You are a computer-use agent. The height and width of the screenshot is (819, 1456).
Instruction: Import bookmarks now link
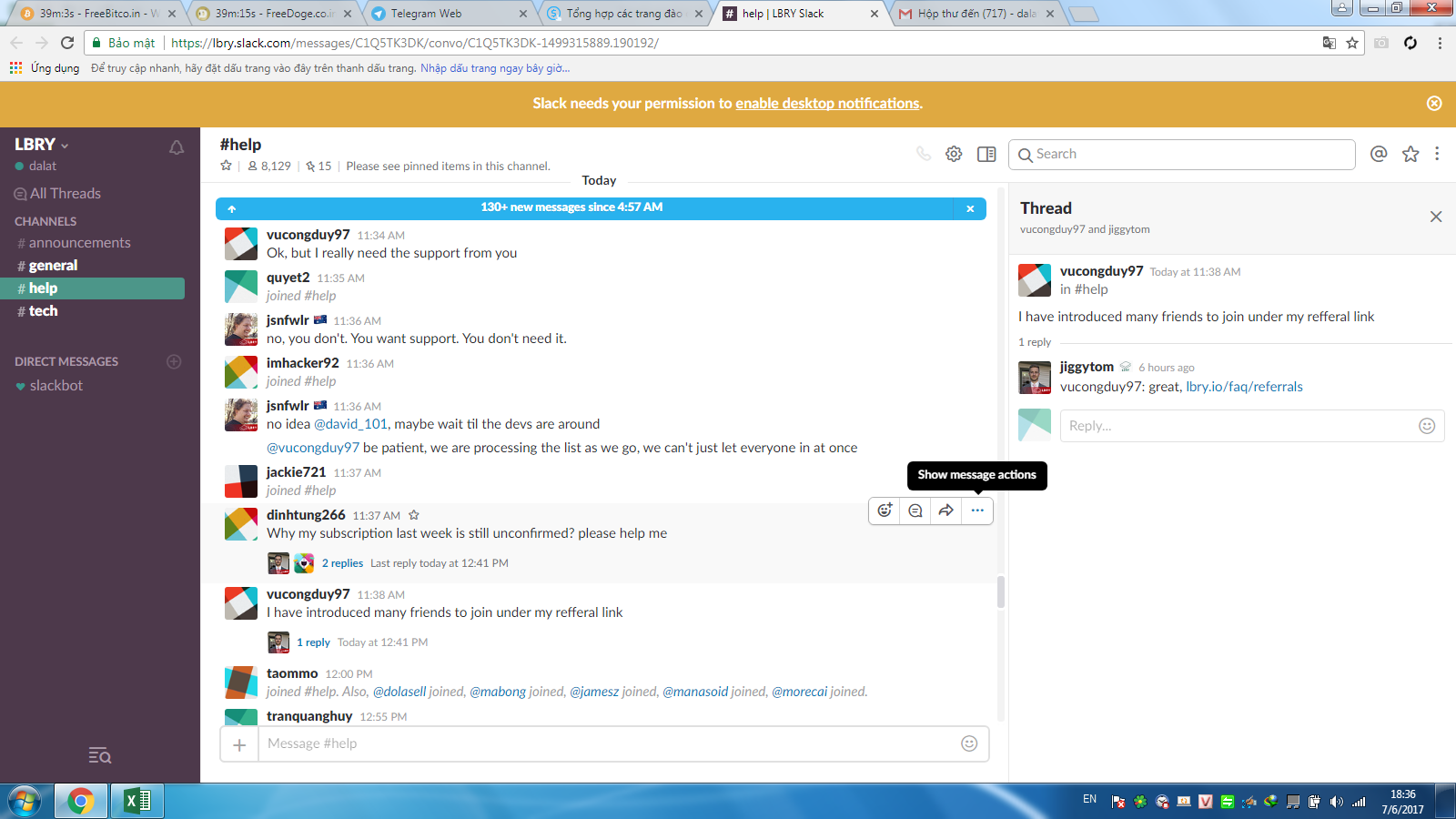[x=495, y=68]
